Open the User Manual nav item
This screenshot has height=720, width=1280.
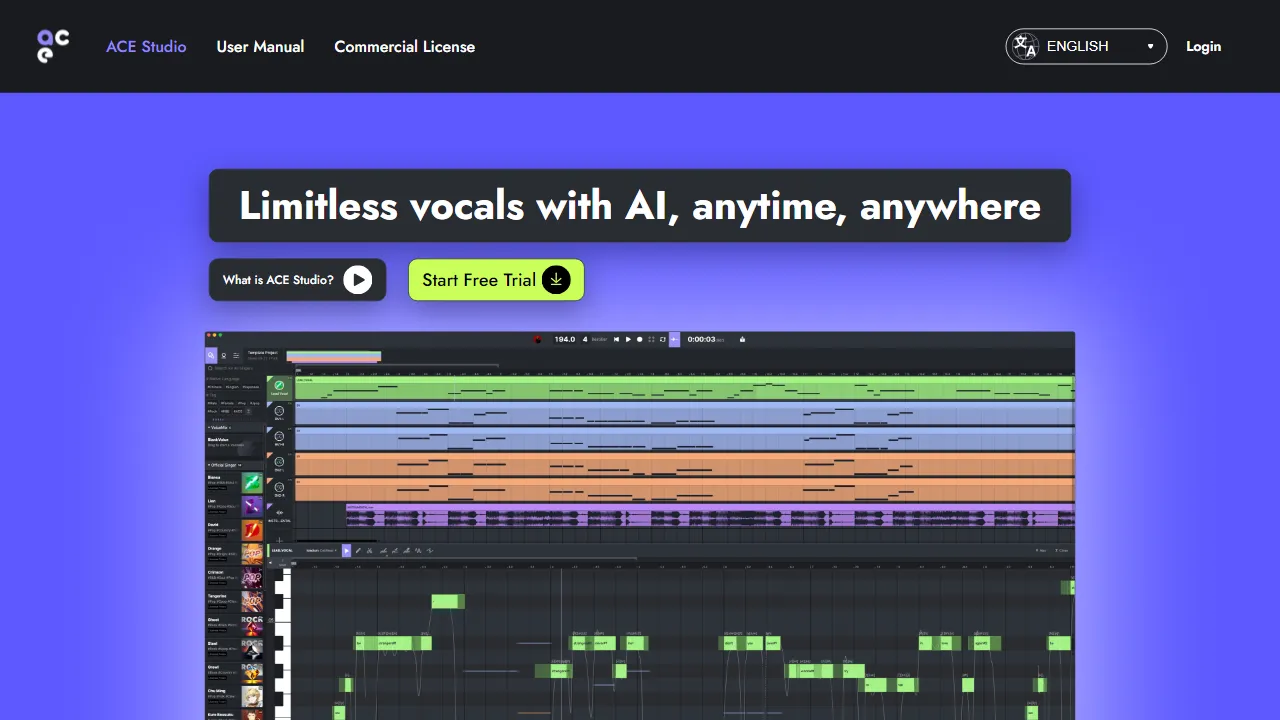coord(260,46)
